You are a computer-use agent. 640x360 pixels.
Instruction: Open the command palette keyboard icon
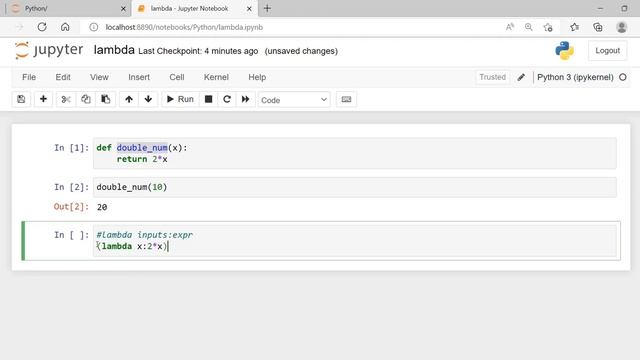(x=346, y=99)
